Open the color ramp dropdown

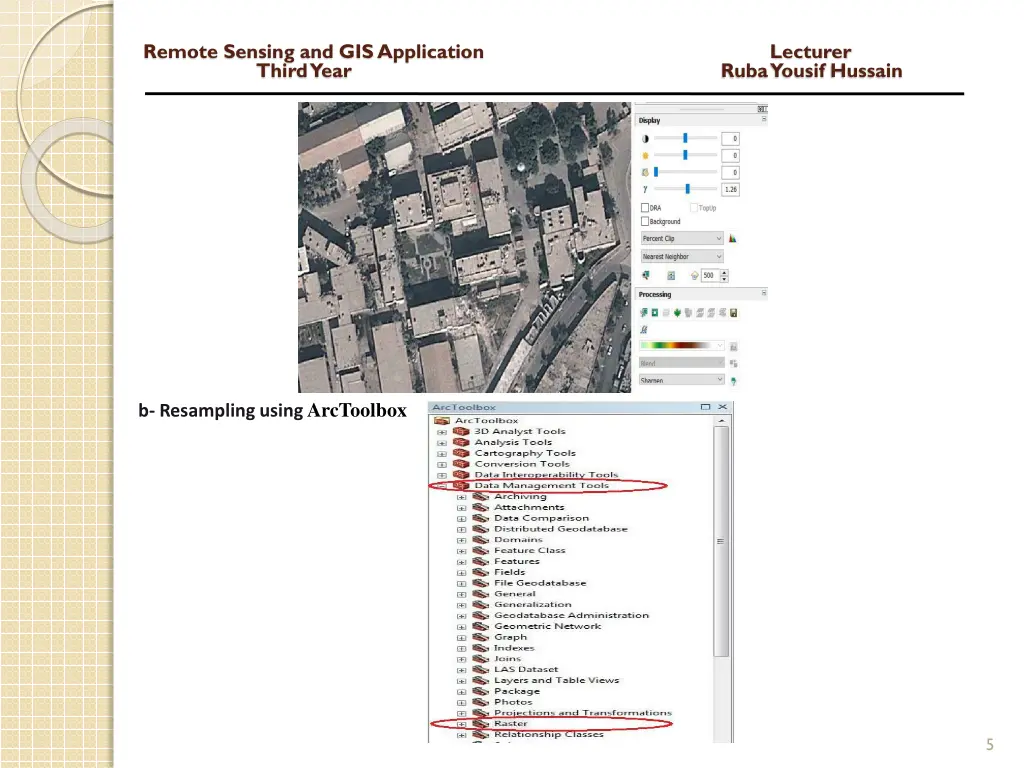[682, 345]
